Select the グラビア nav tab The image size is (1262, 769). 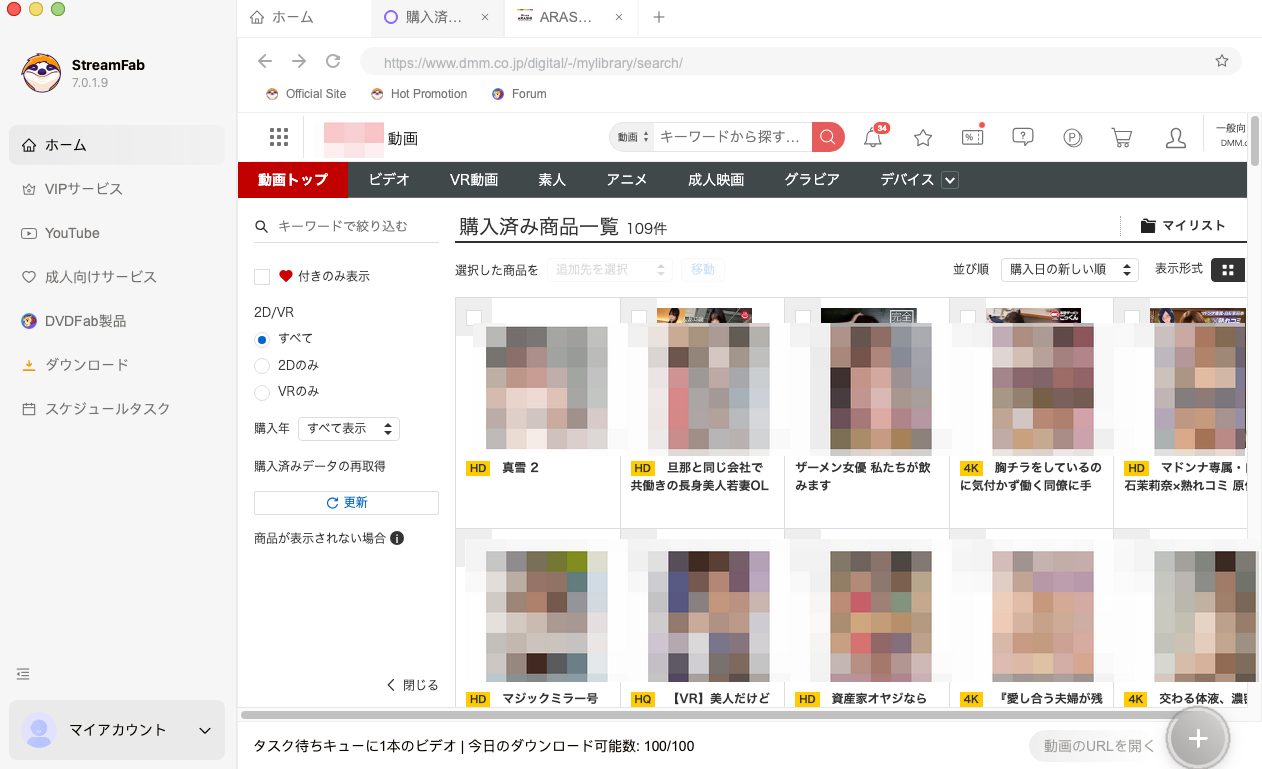point(812,180)
